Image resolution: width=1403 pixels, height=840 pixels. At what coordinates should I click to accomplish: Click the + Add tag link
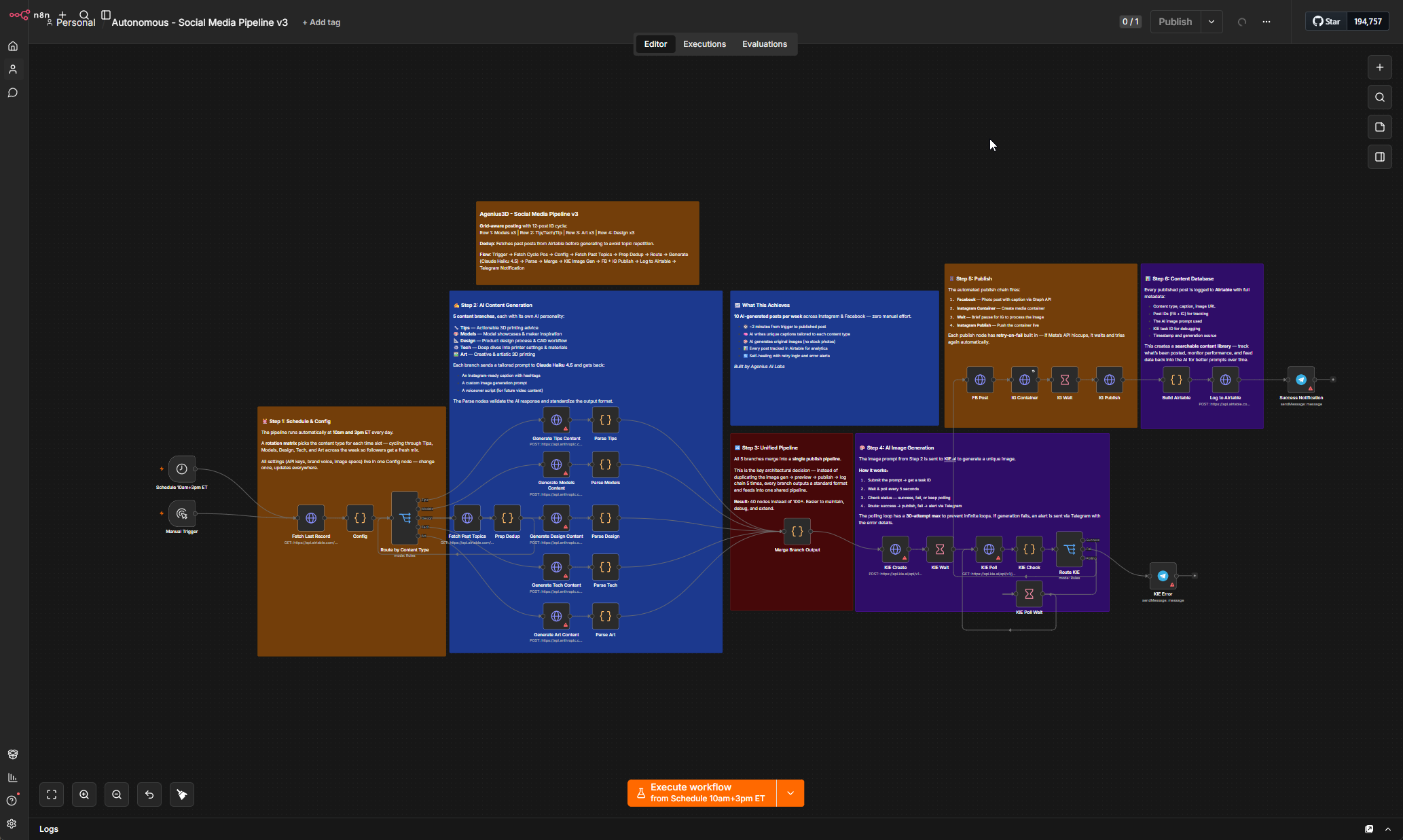[x=321, y=22]
